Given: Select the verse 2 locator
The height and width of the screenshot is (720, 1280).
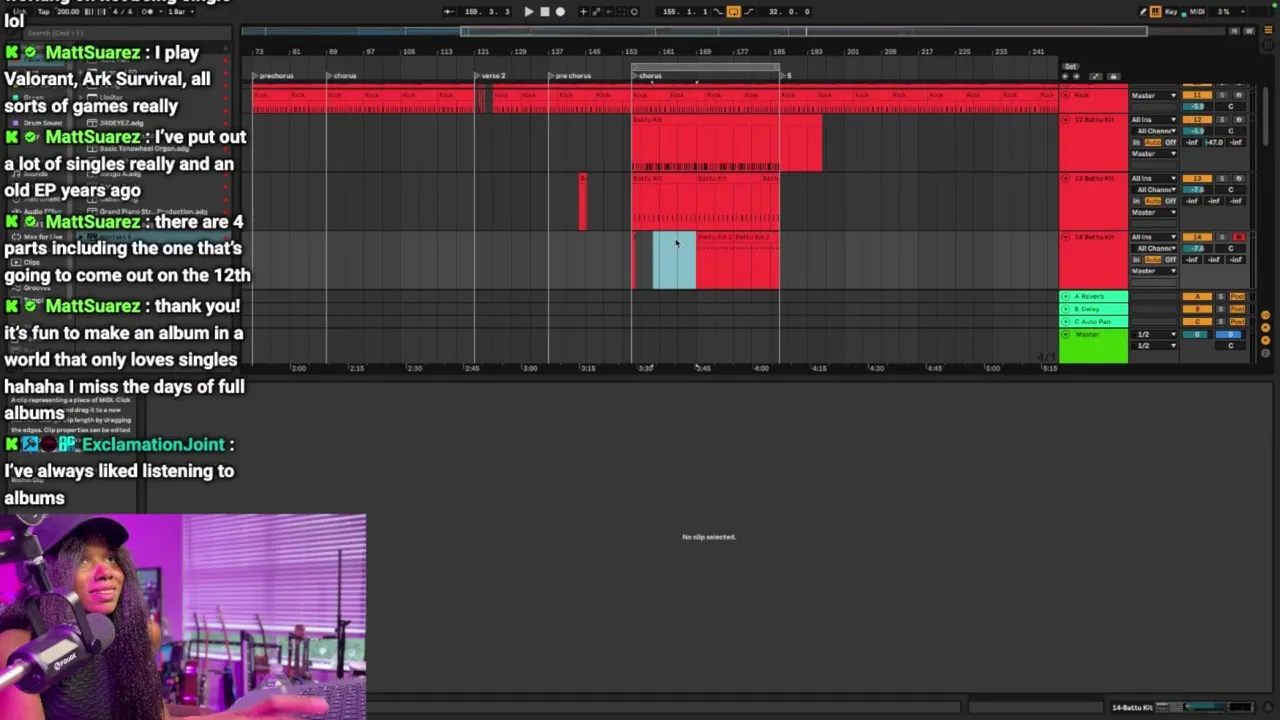Looking at the screenshot, I should click(x=491, y=76).
